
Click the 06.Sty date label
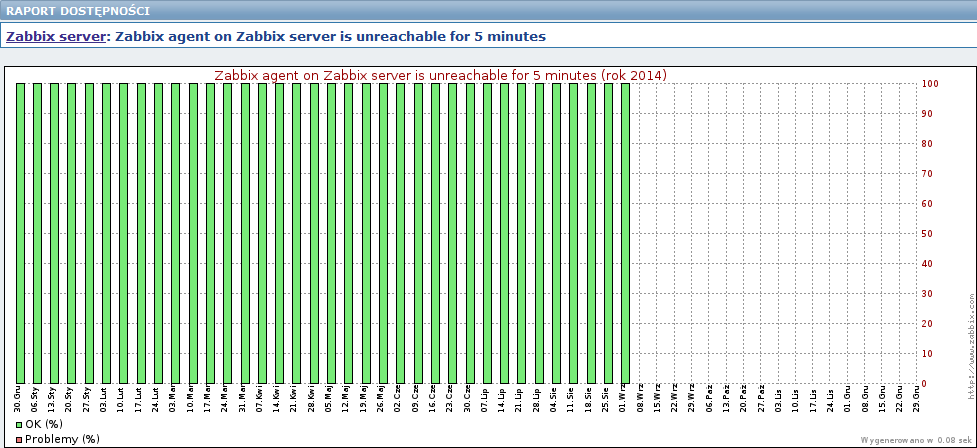[37, 397]
